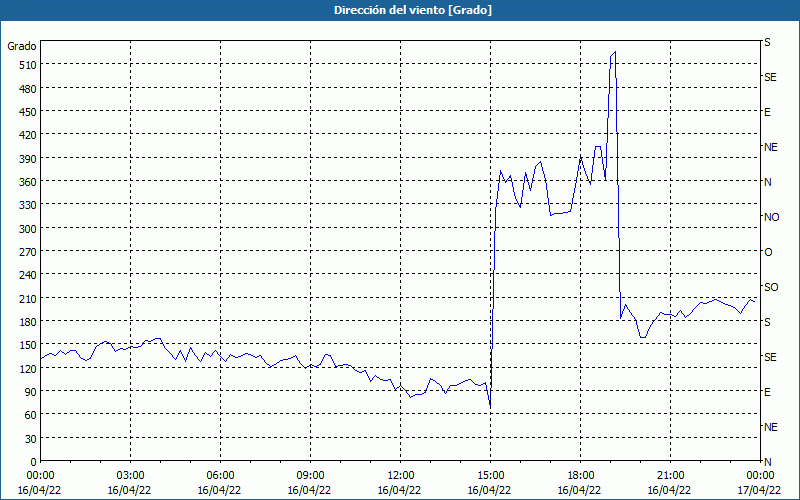Click the 90 degree axis label
The image size is (800, 500).
click(x=29, y=392)
